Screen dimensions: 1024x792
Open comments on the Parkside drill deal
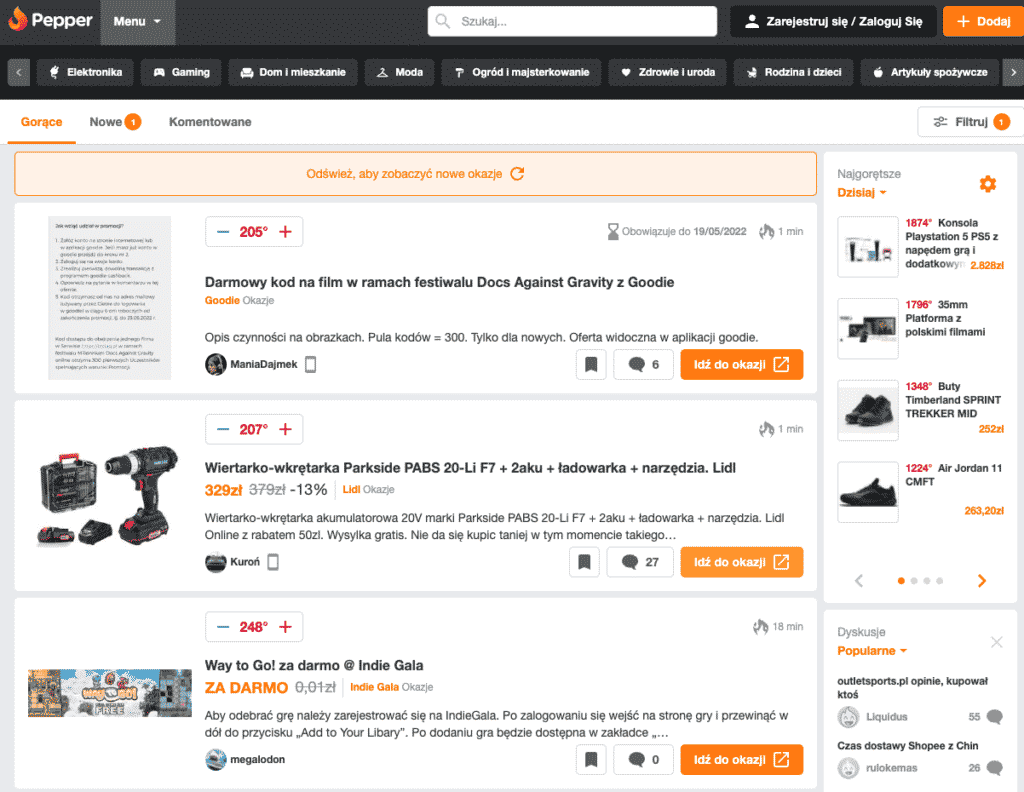pyautogui.click(x=640, y=562)
